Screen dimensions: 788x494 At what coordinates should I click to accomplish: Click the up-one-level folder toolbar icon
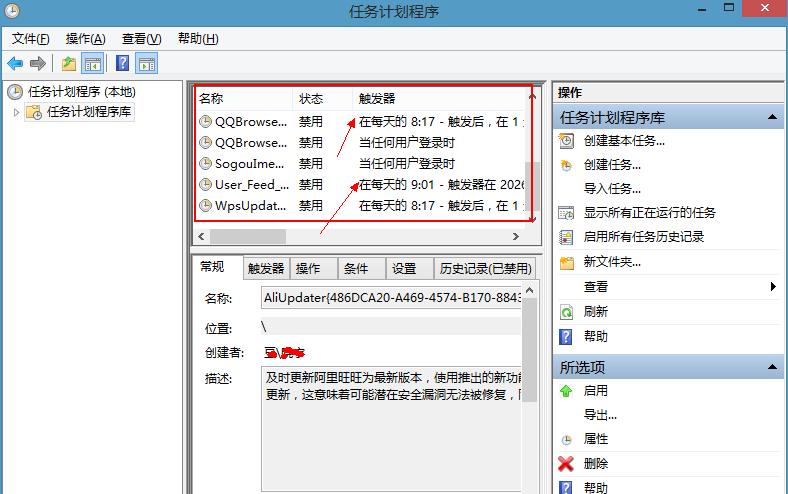tap(69, 64)
